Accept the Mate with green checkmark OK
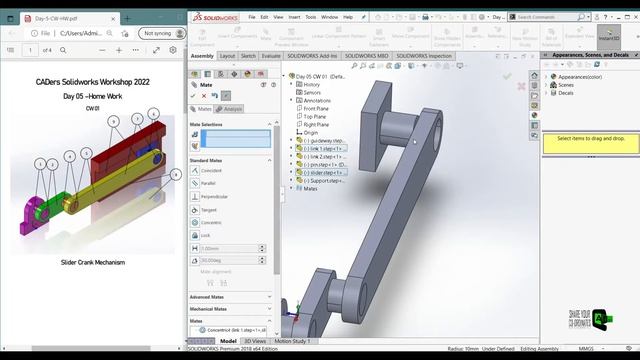Screen dimensions: 640x360 pos(193,96)
